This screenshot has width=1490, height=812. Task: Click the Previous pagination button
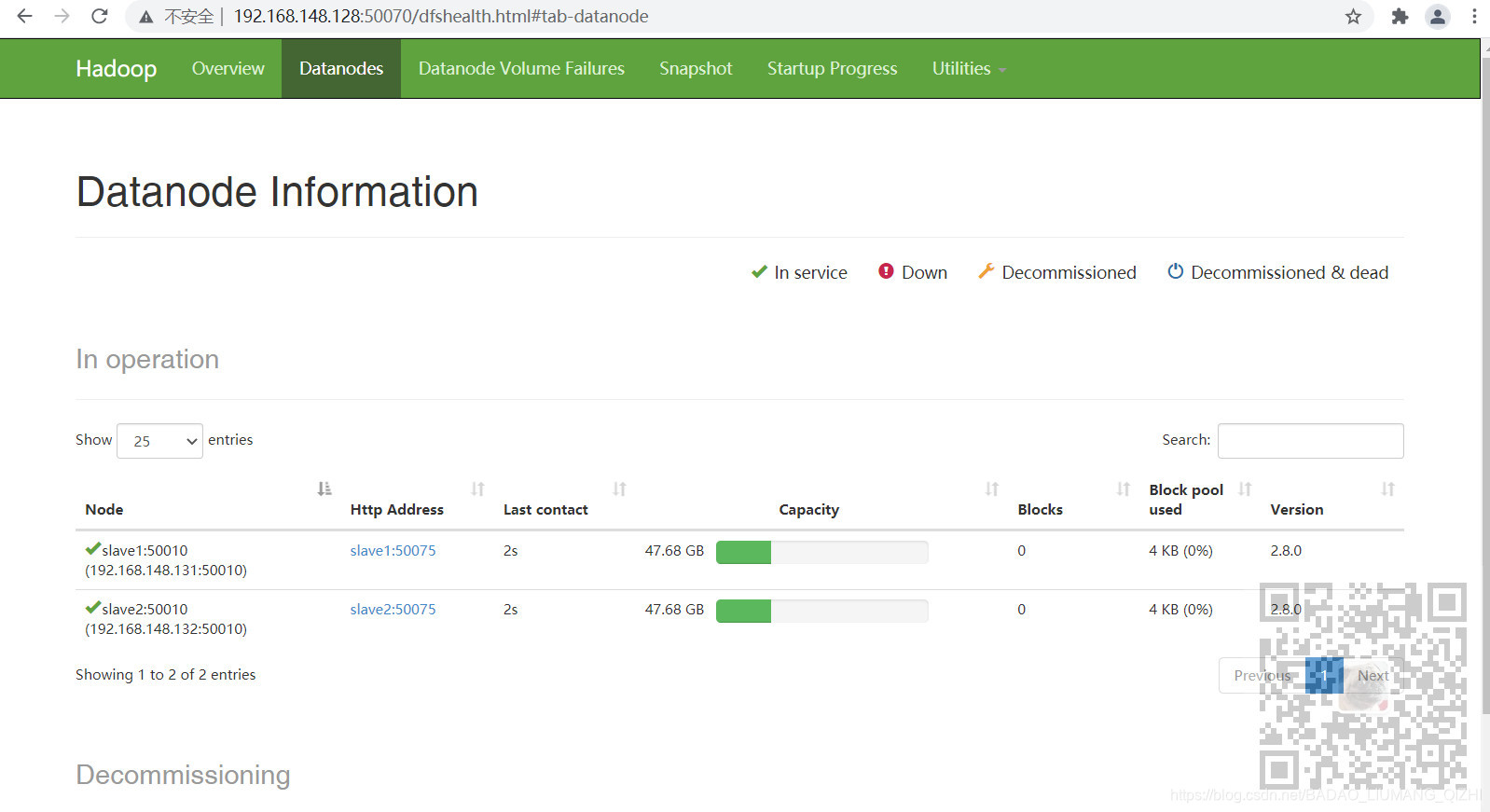[1262, 675]
